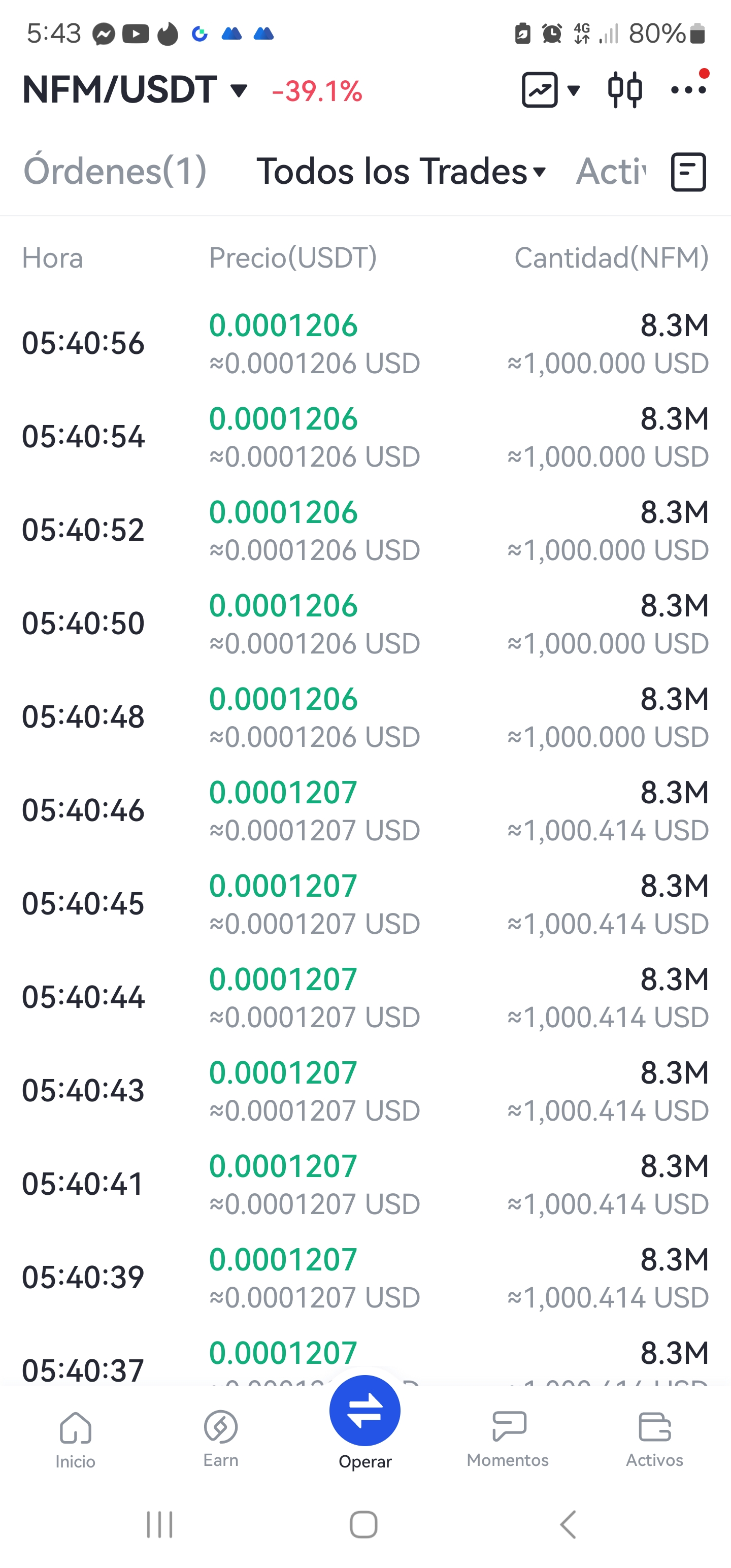Open the three-dot more options menu
The height and width of the screenshot is (1568, 731).
pyautogui.click(x=688, y=90)
